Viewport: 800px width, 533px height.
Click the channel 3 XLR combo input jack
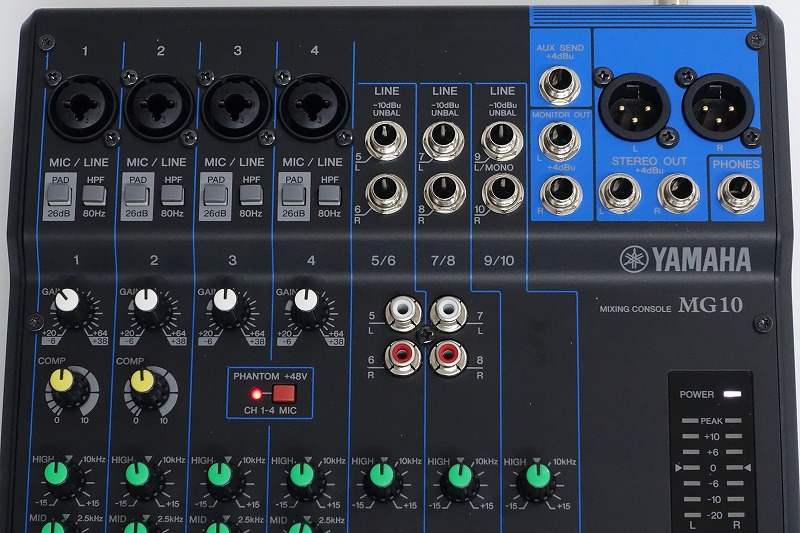pos(236,107)
